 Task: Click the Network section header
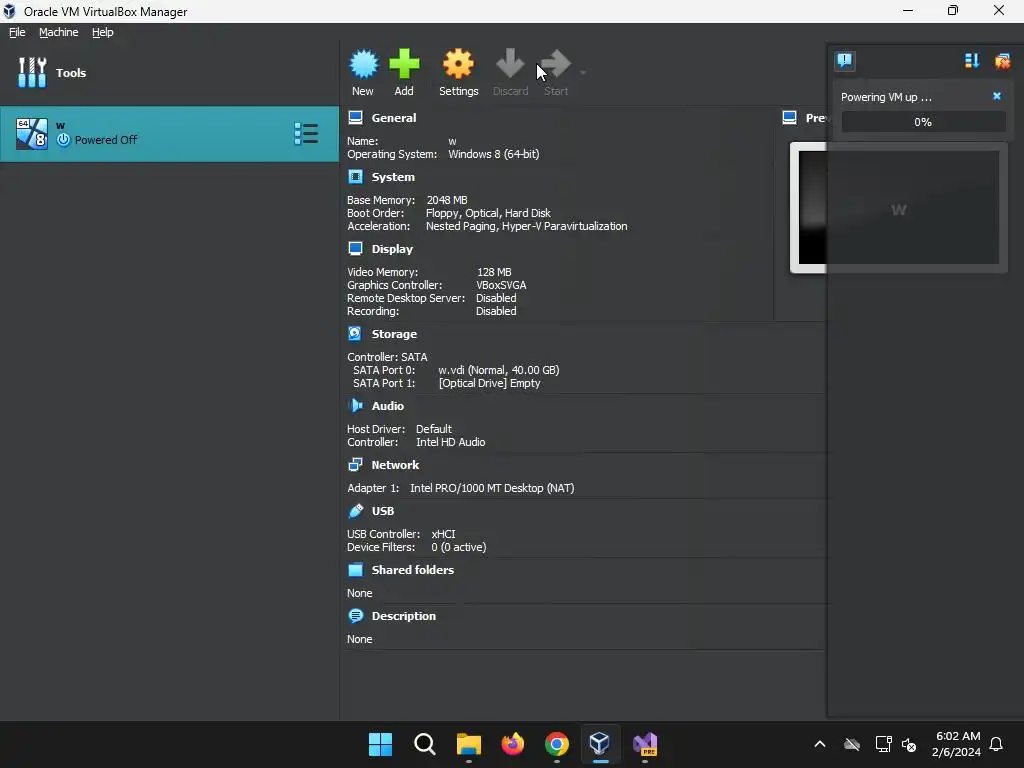click(x=395, y=465)
